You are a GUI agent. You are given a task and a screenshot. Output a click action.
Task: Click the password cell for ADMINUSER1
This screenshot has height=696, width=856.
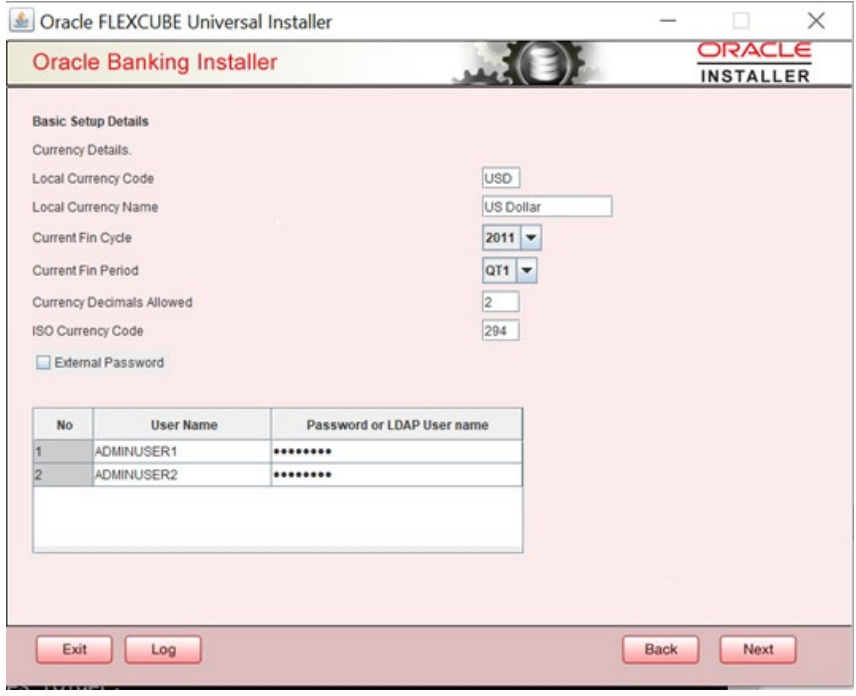pos(396,451)
